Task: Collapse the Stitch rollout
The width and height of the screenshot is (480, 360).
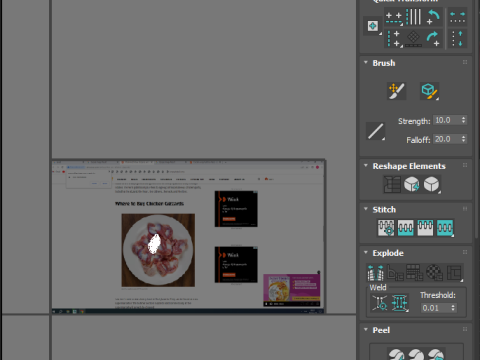Action: tap(366, 209)
